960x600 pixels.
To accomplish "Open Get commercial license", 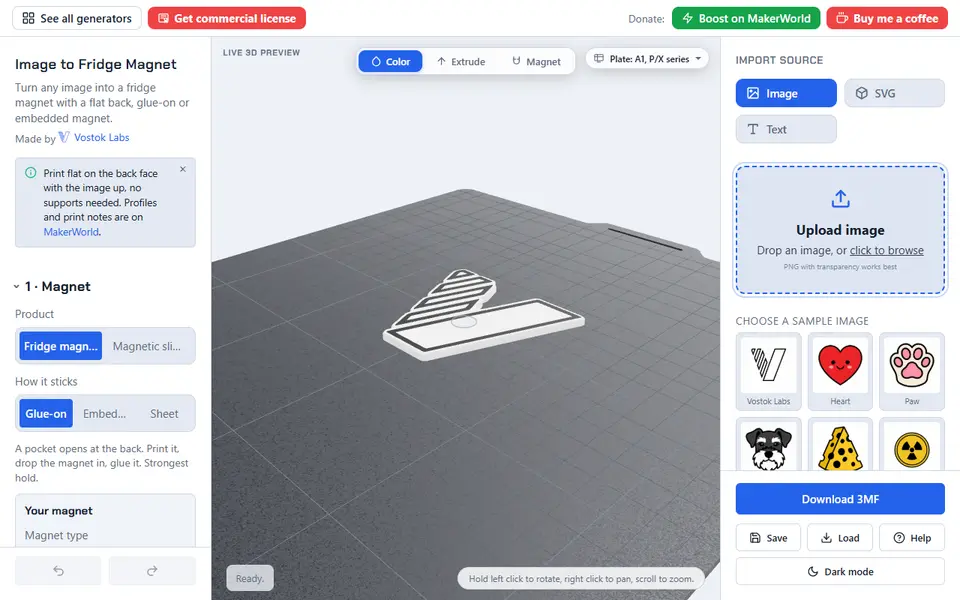I will click(227, 18).
